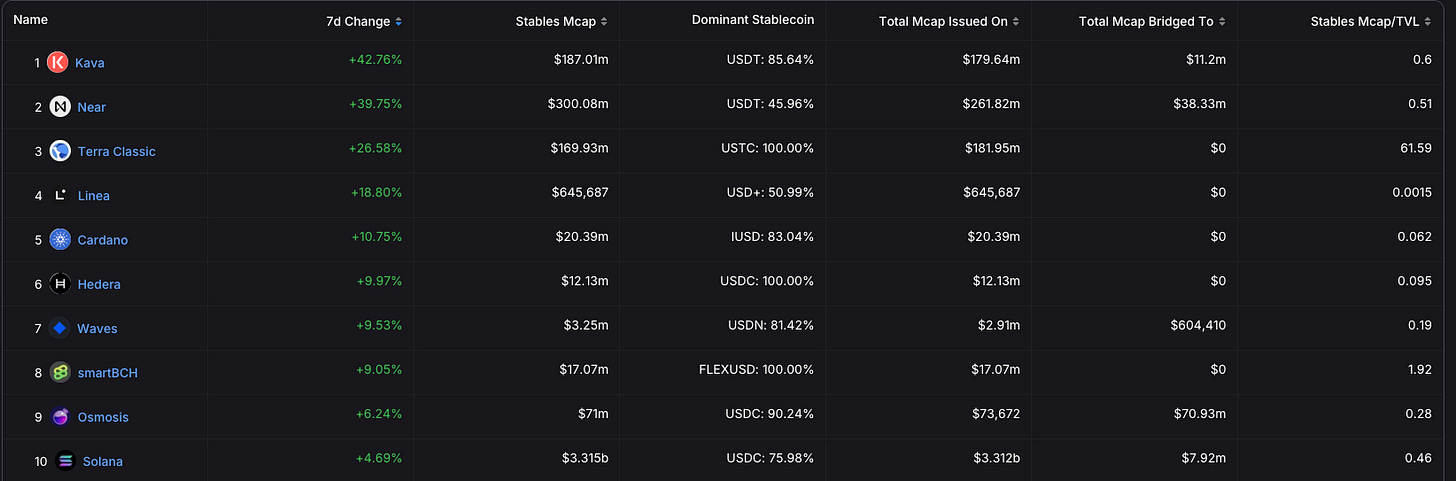Open the Solana chain link
The image size is (1456, 481).
click(104, 461)
